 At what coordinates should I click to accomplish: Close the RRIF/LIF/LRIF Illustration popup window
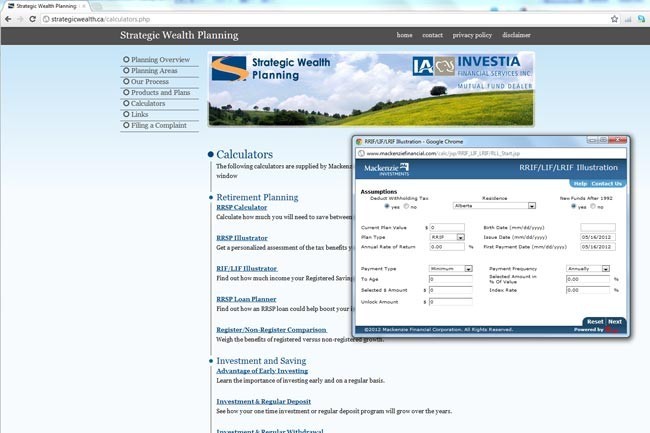[x=618, y=140]
